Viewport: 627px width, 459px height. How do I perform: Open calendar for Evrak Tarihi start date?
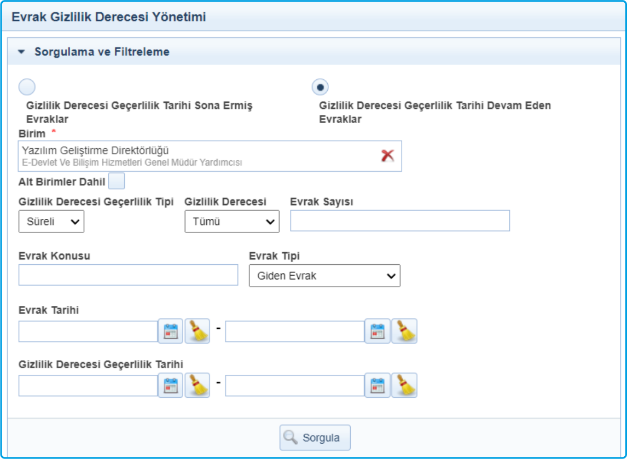tap(170, 331)
